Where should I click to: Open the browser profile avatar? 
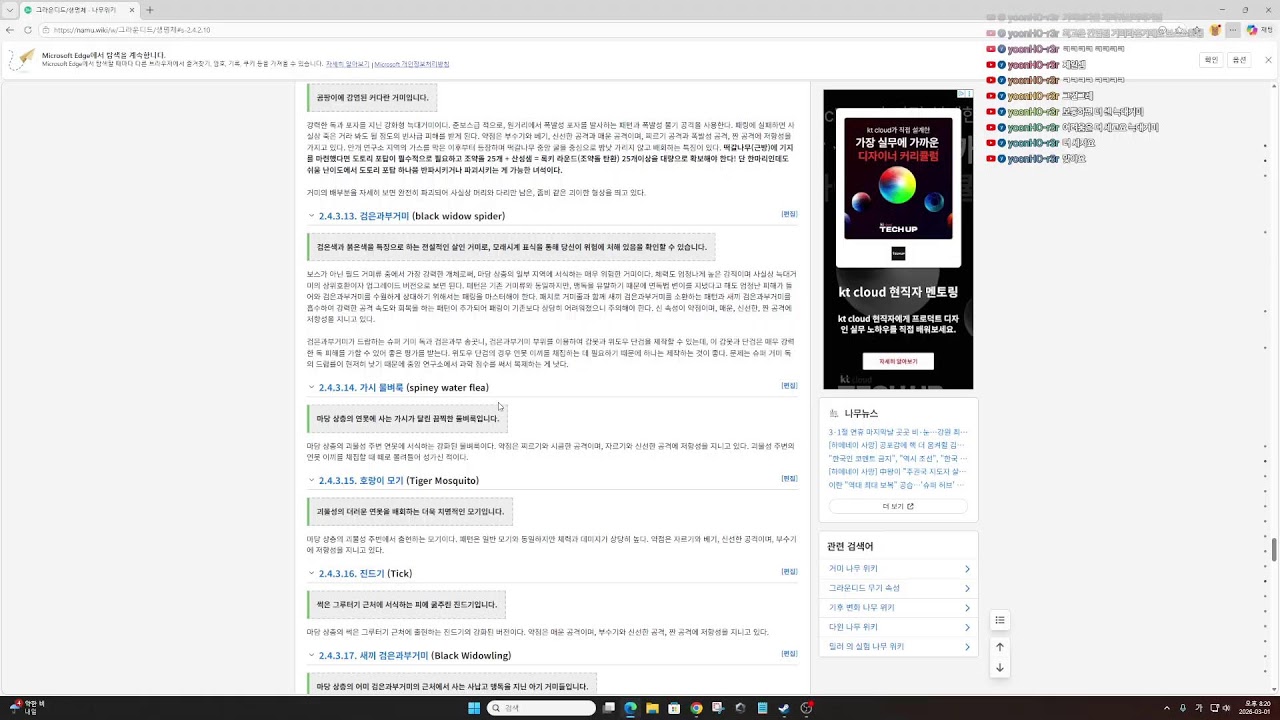(1216, 30)
